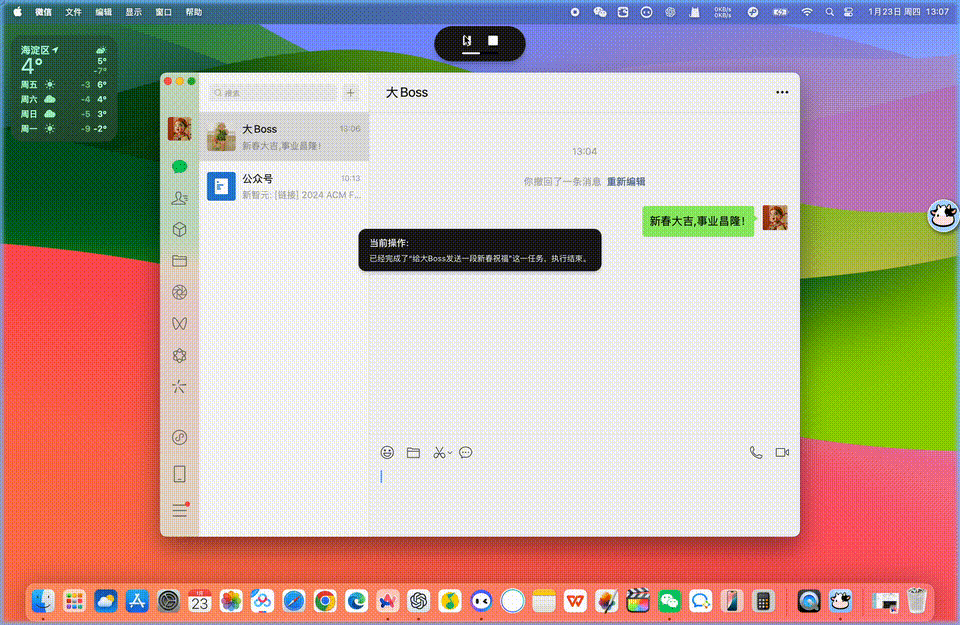Open the three-dot chat info menu
This screenshot has height=625, width=960.
click(782, 93)
